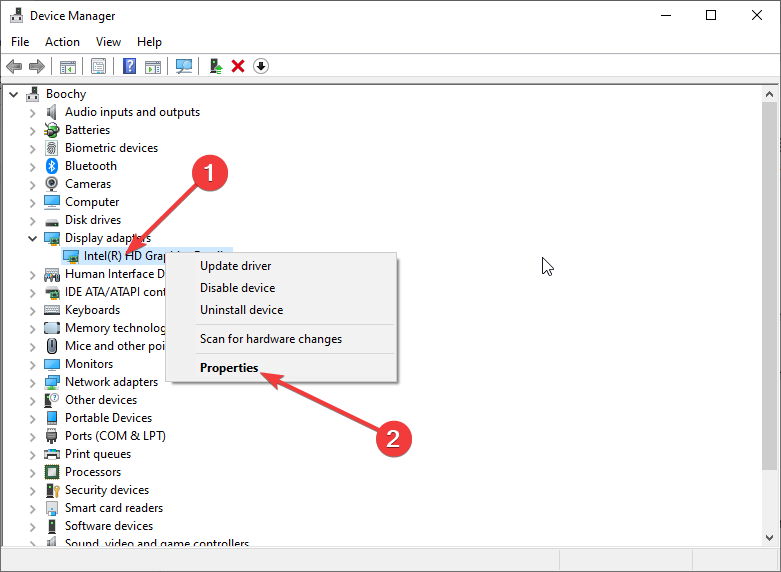Click the Batteries category icon
781x572 pixels.
[52, 130]
